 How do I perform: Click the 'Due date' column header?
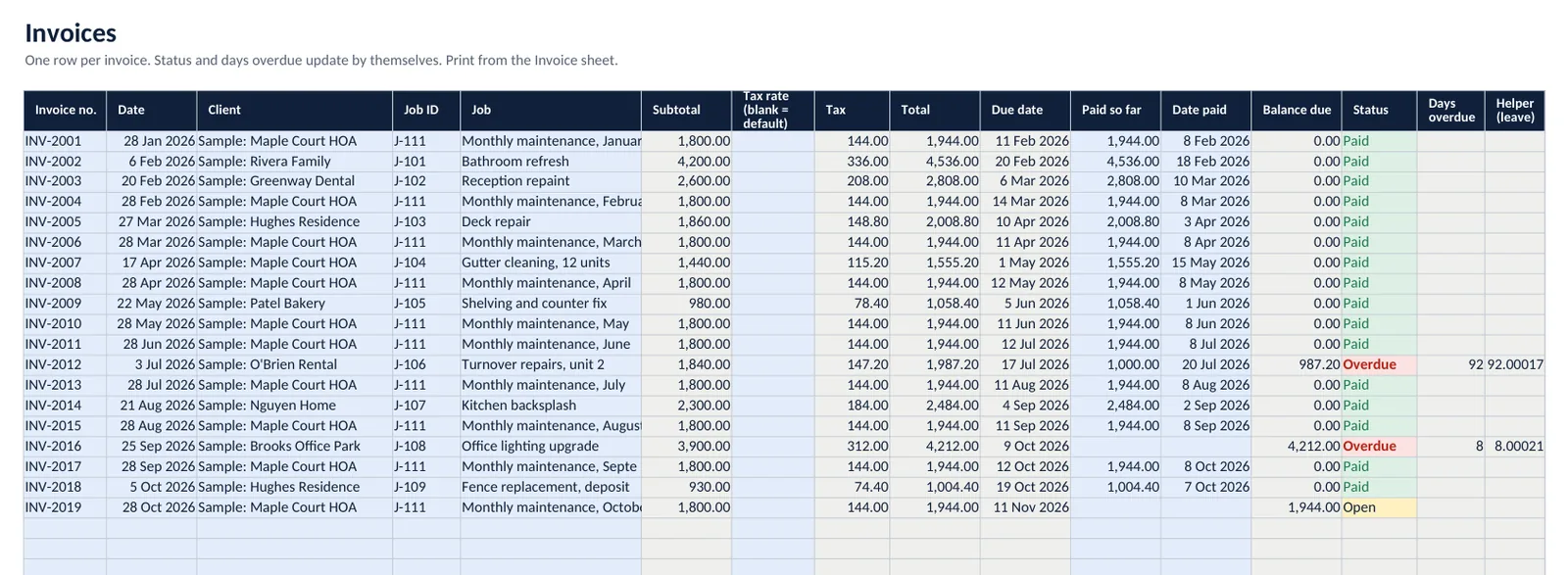[1025, 111]
